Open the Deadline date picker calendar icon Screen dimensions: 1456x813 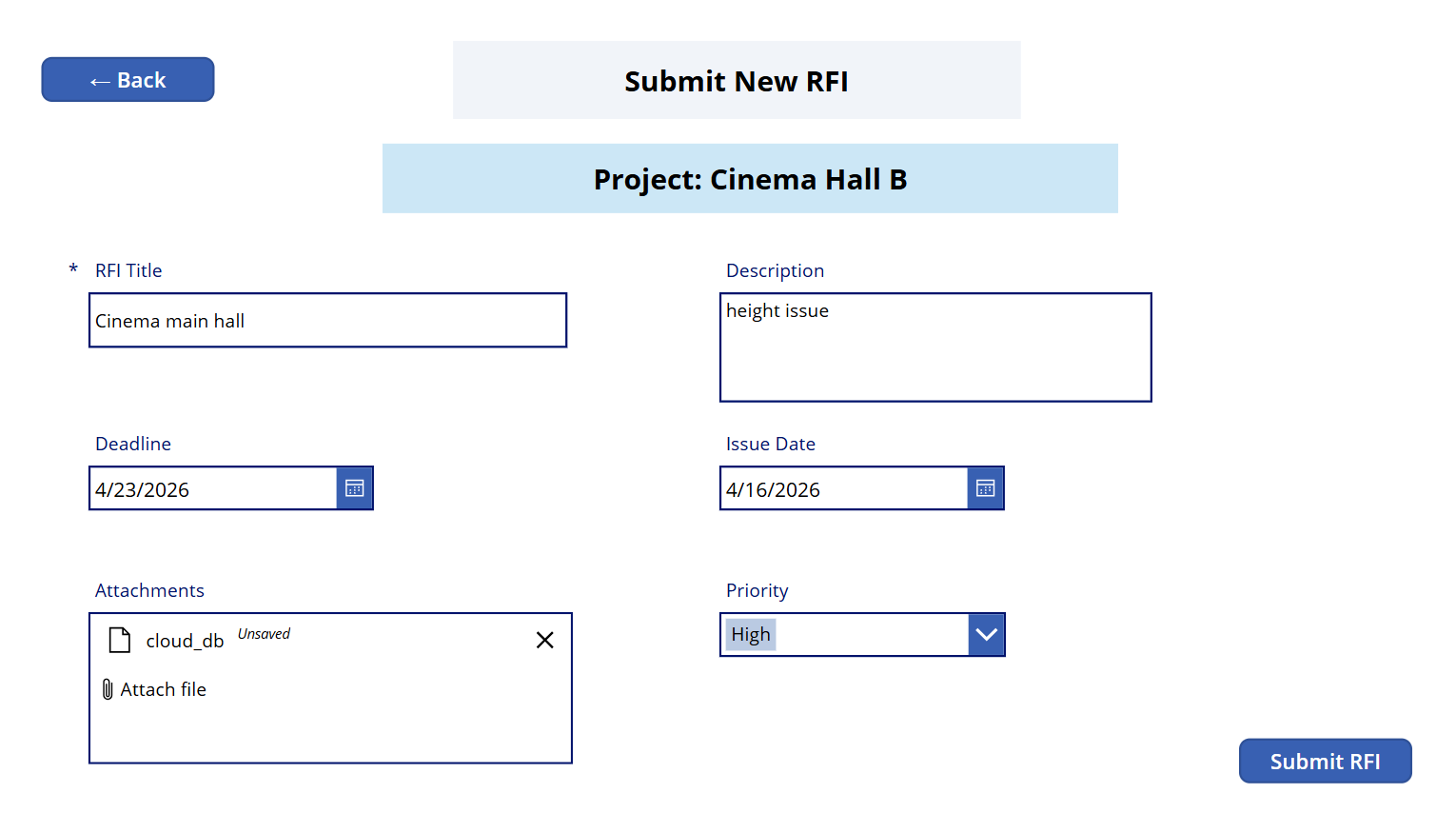pyautogui.click(x=354, y=487)
